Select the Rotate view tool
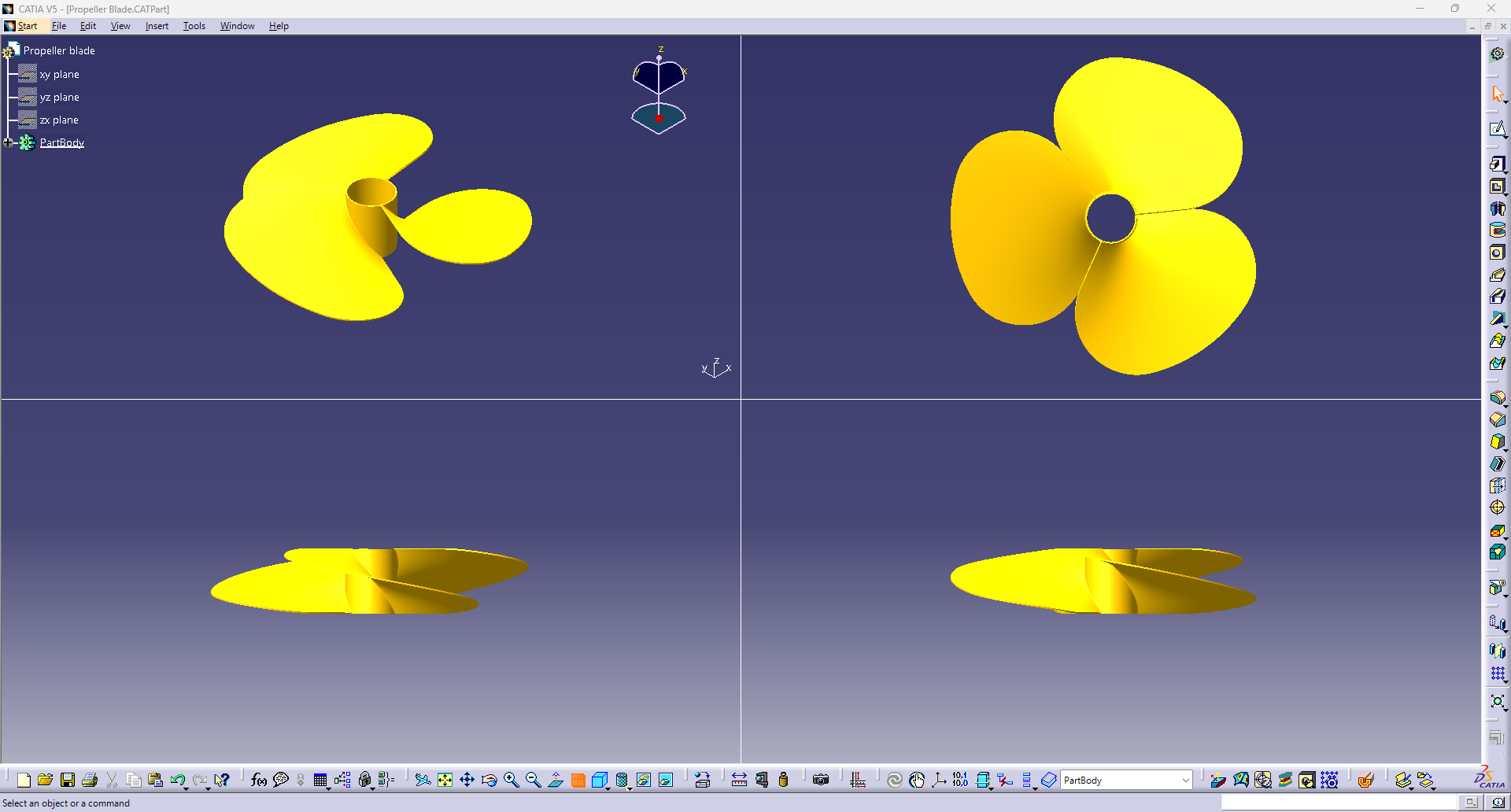Screen dimensions: 1511x812 tap(489, 780)
